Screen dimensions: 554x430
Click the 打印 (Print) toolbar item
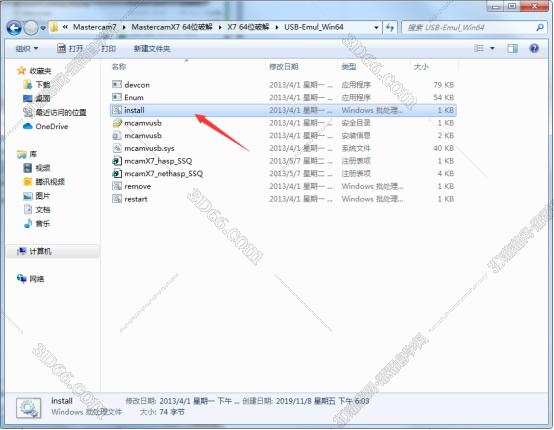[108, 48]
